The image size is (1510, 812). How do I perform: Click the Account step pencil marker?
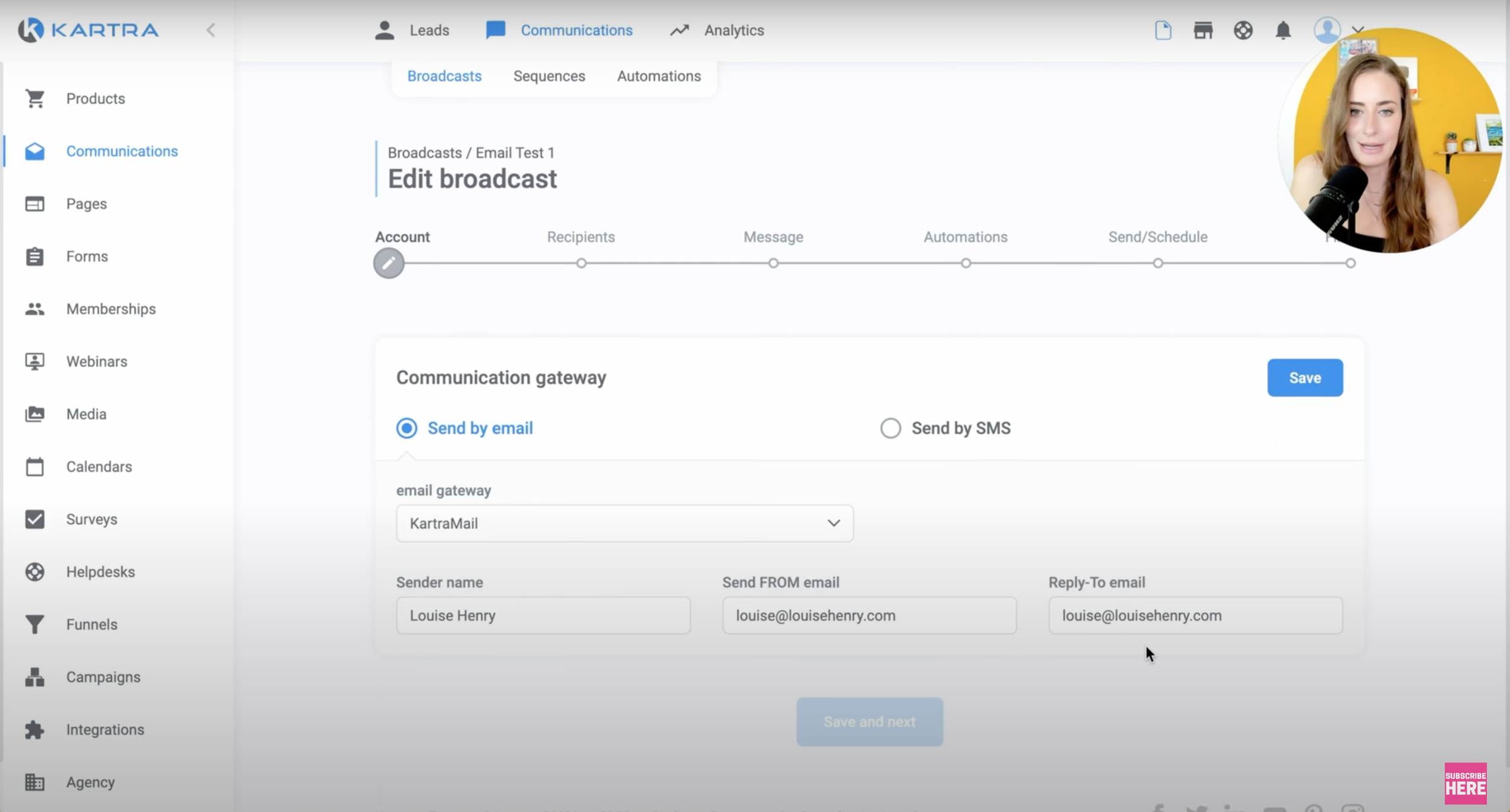tap(388, 263)
